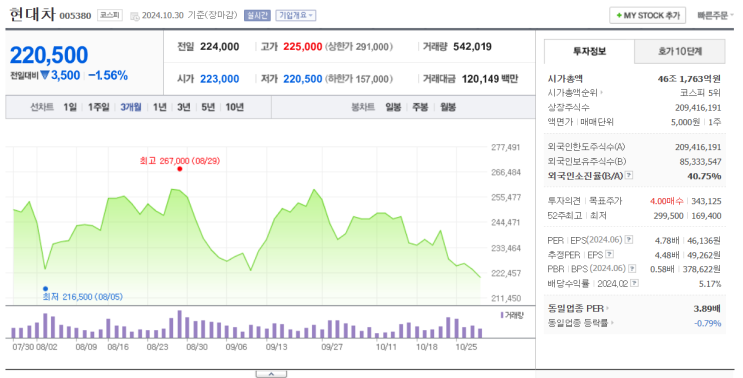
Task: Open the 빠른주문 dropdown
Action: click(715, 16)
